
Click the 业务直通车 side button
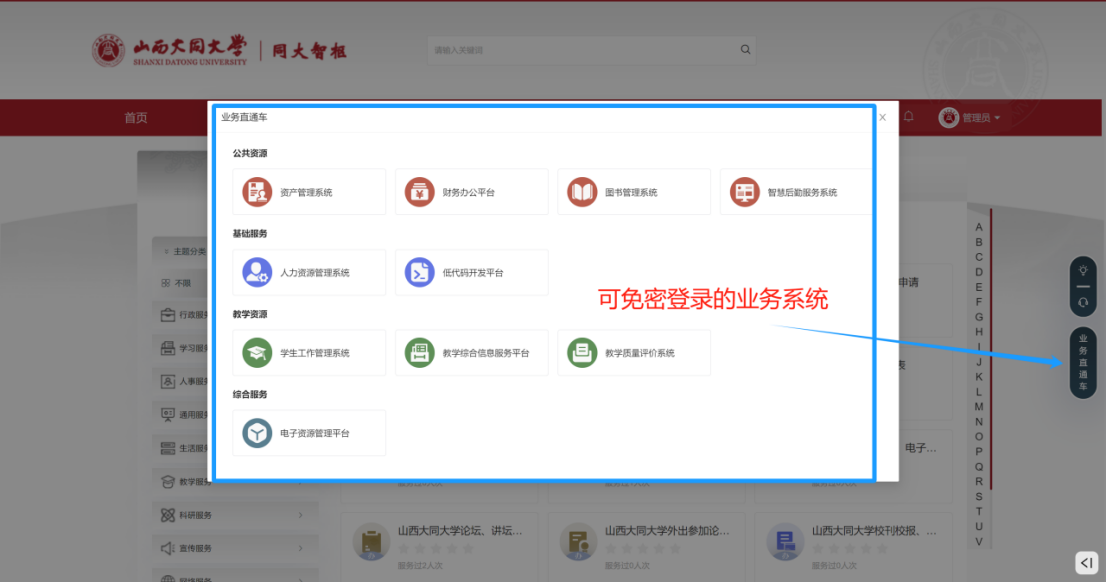click(x=1083, y=362)
